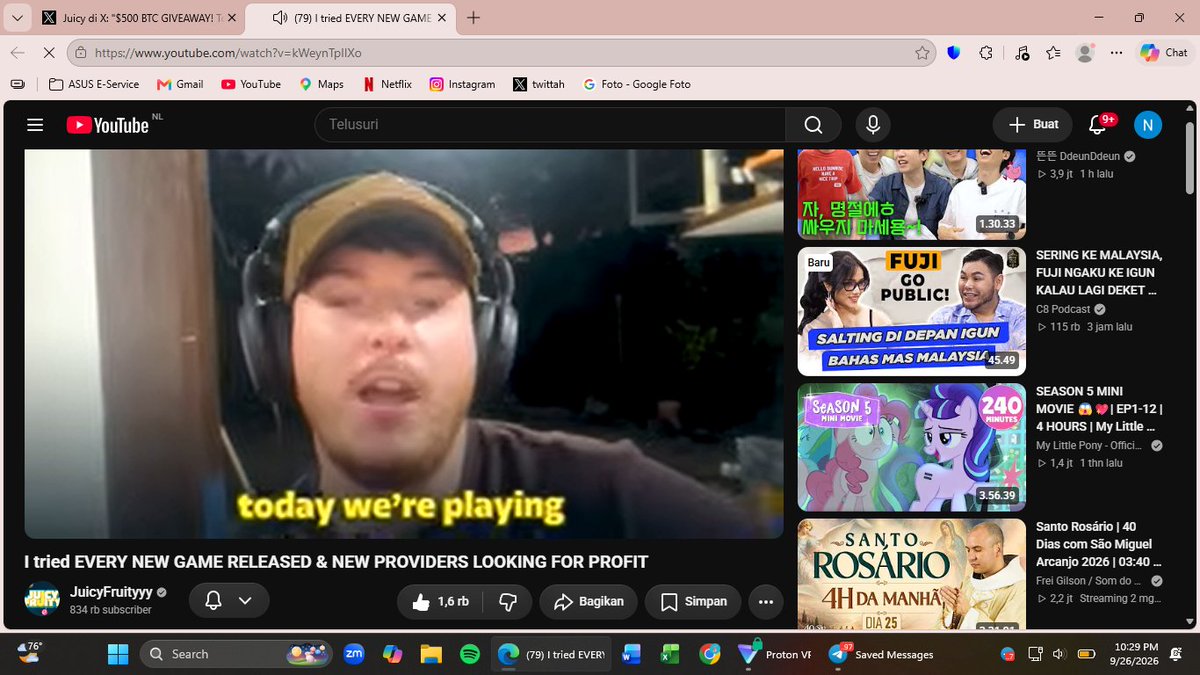Click the Buat create button
Viewport: 1200px width, 675px height.
click(x=1033, y=125)
